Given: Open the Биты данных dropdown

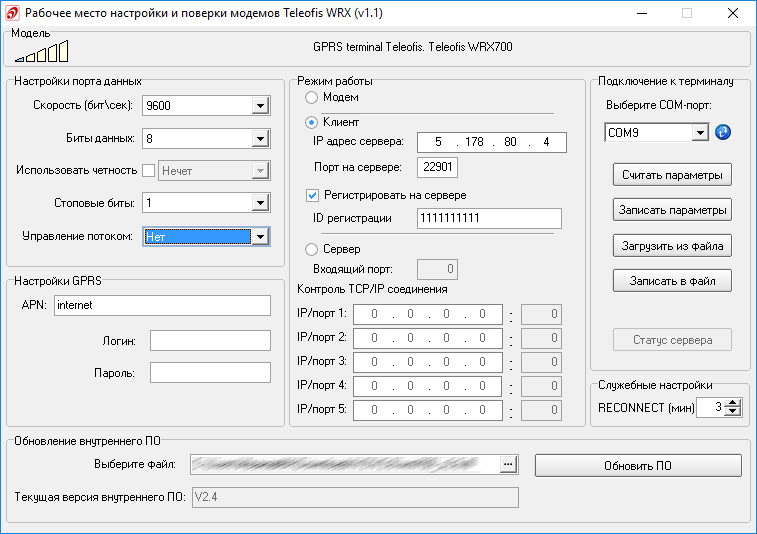Looking at the screenshot, I should (260, 139).
